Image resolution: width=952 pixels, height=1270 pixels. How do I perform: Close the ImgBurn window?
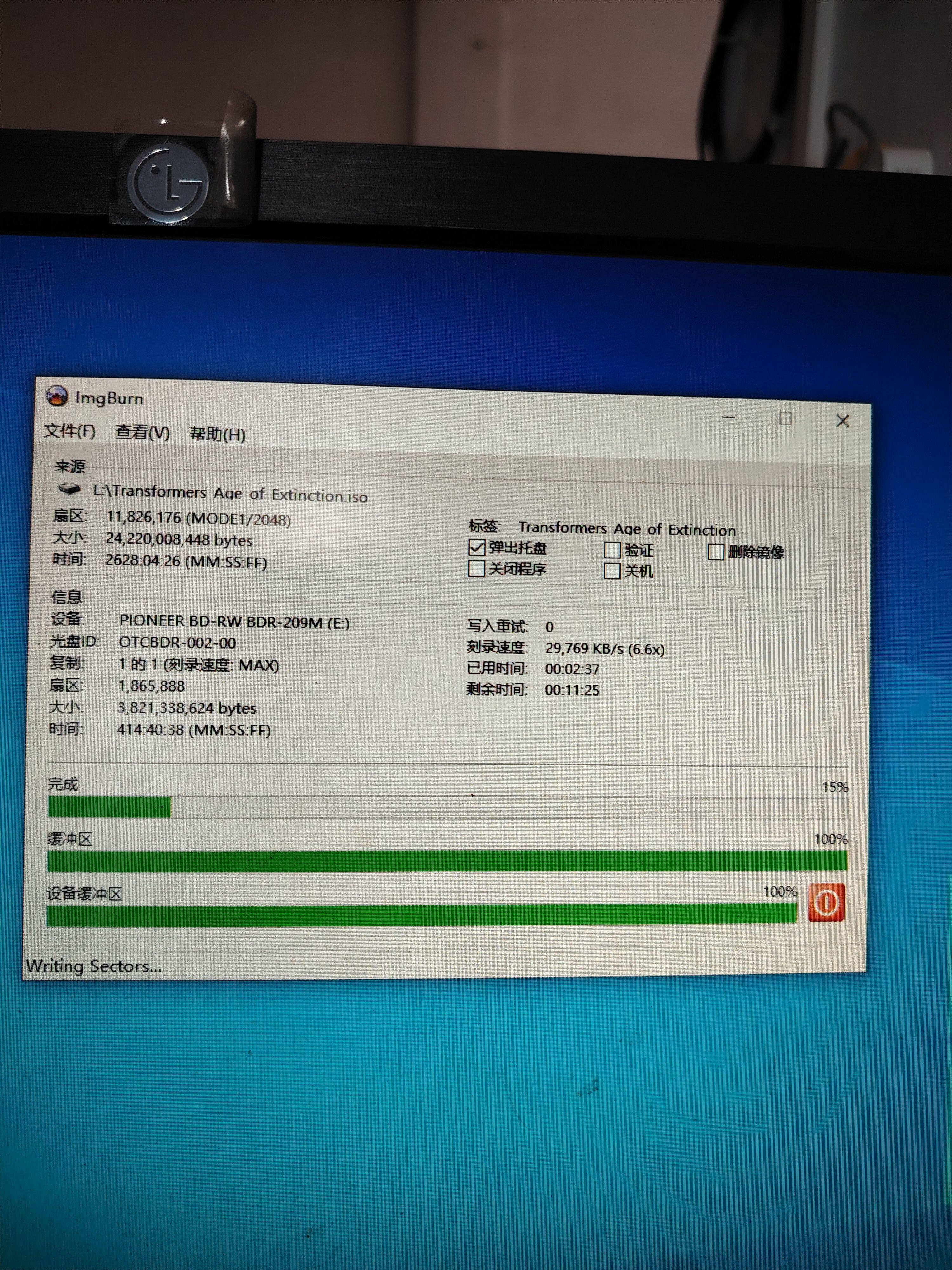coord(843,421)
